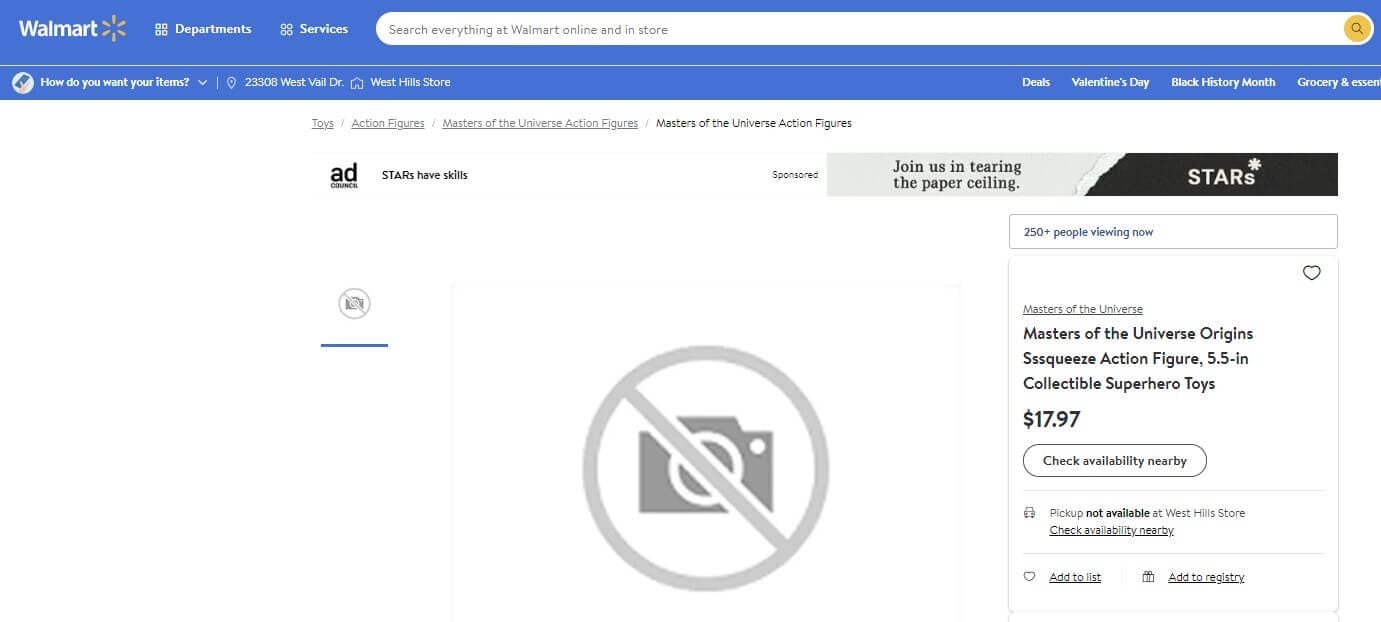Click the gift icon beside Add to registry

[1148, 577]
